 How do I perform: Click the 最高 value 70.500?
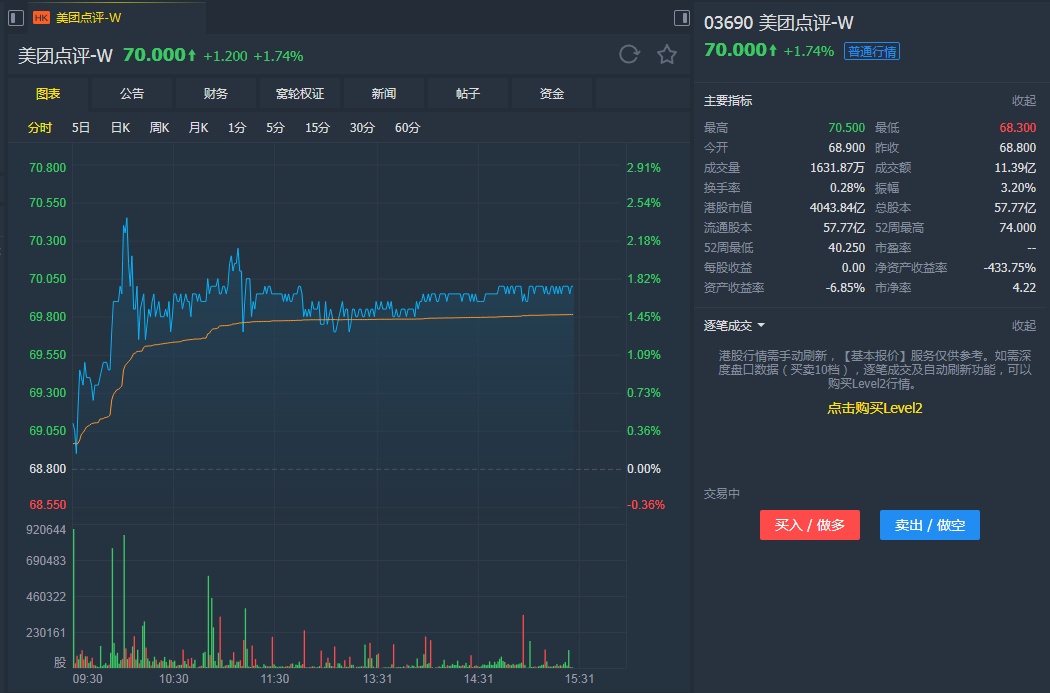coord(846,127)
